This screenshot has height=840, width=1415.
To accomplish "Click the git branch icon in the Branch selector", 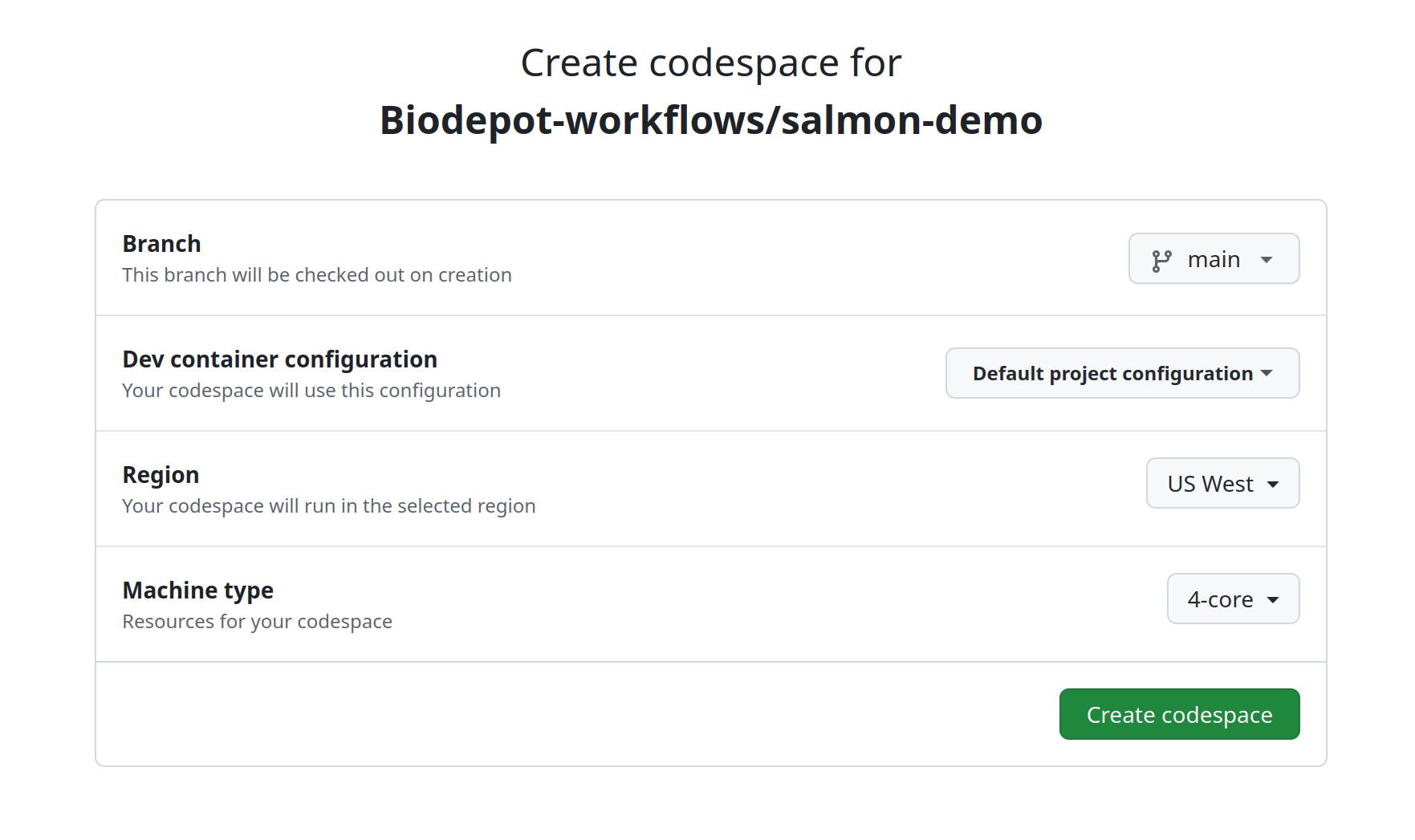I will 1163,258.
